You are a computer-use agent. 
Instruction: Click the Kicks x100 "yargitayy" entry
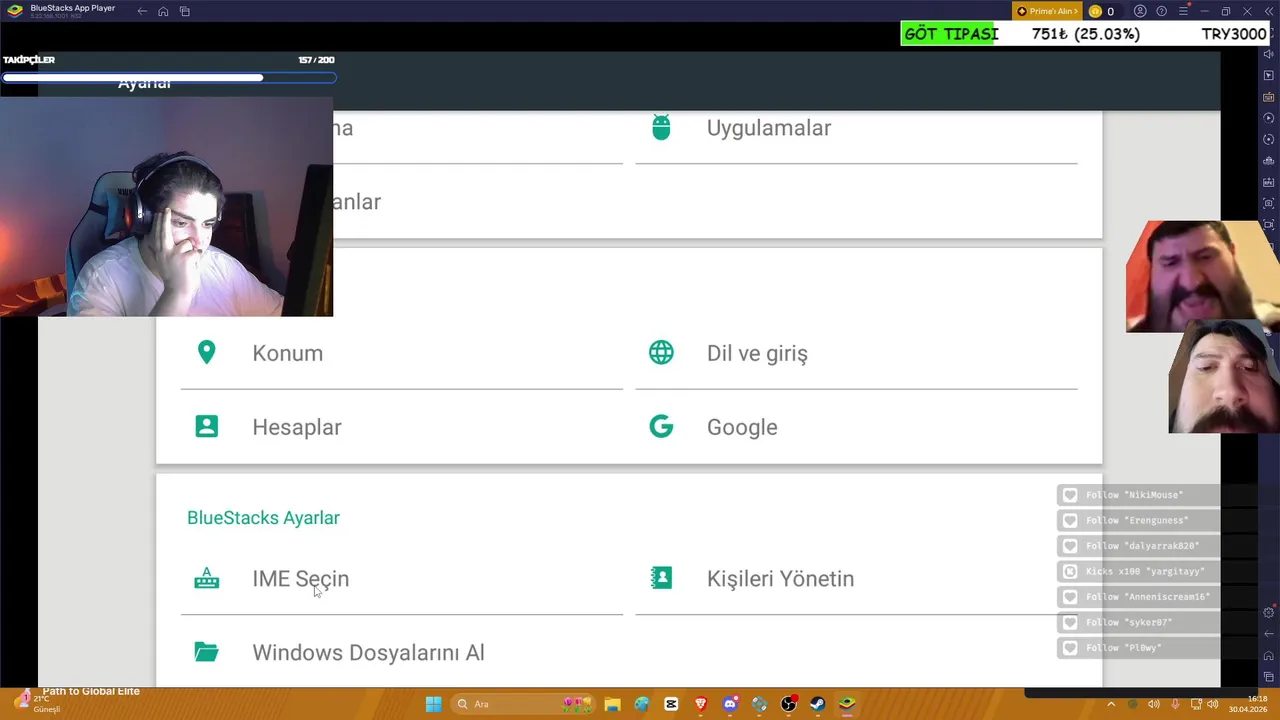1138,571
